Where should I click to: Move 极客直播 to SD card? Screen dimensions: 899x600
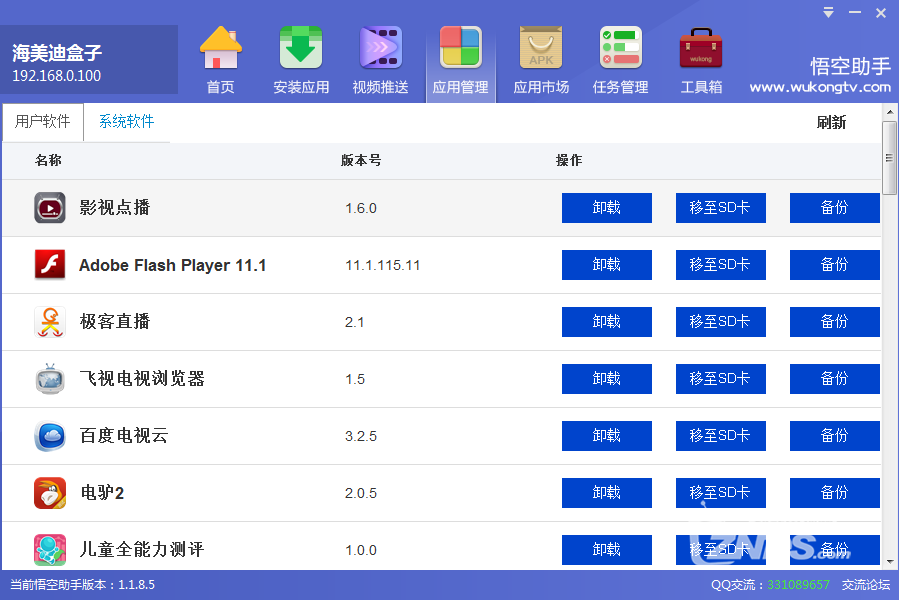[x=721, y=322]
